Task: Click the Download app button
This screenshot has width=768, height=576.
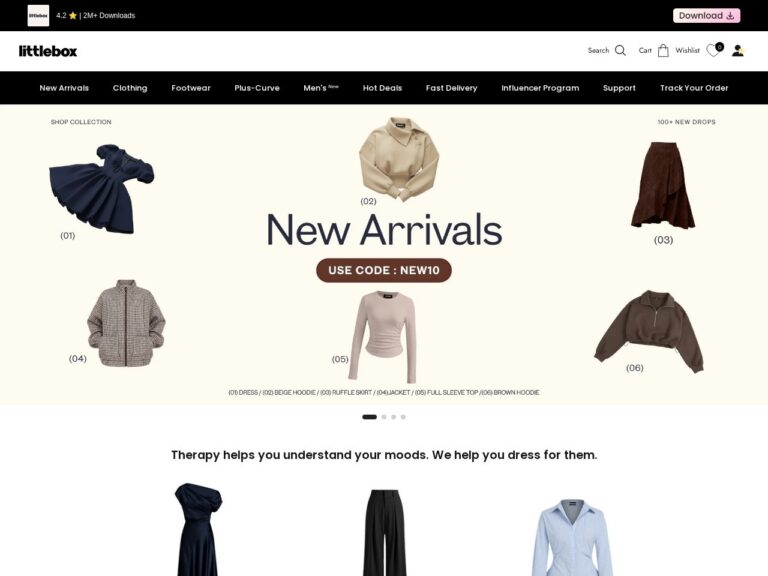Action: click(x=706, y=16)
